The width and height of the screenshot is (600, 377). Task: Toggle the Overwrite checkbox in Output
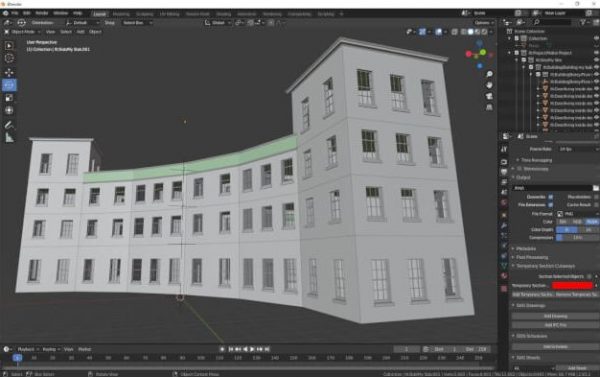550,197
